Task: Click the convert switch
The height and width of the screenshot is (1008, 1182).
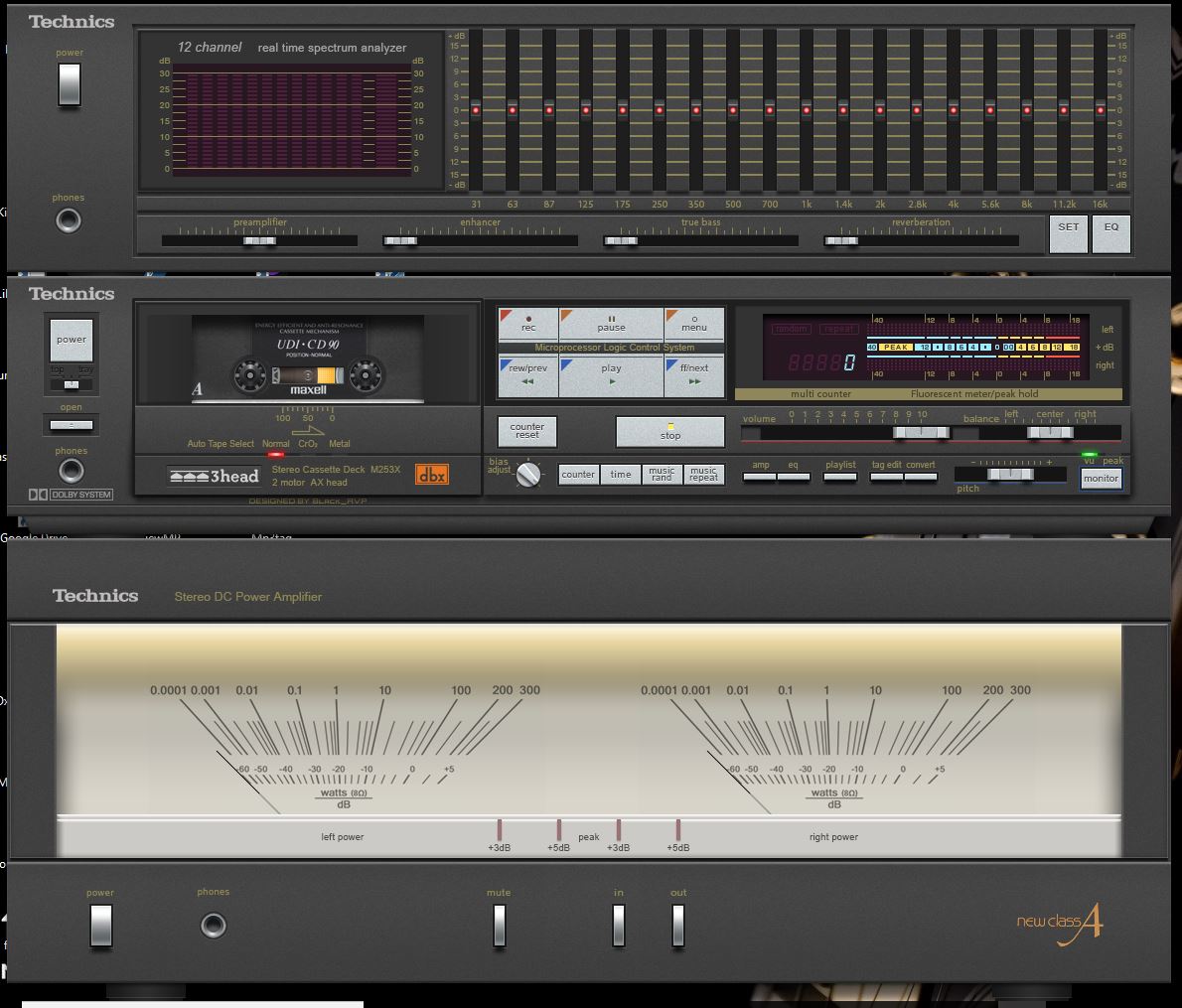Action: (x=921, y=477)
